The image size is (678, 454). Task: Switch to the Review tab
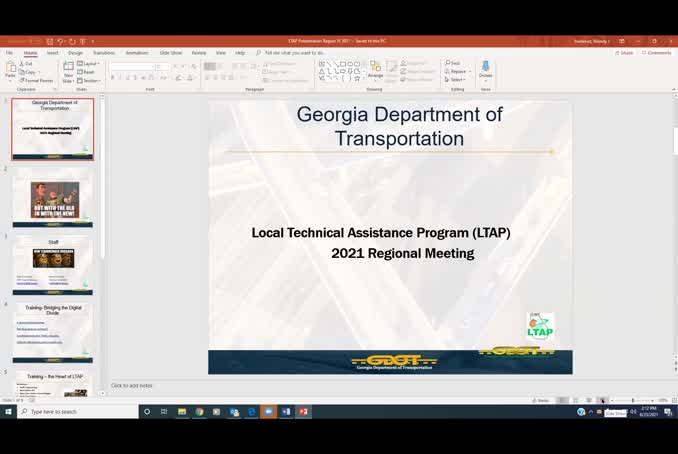click(x=199, y=53)
